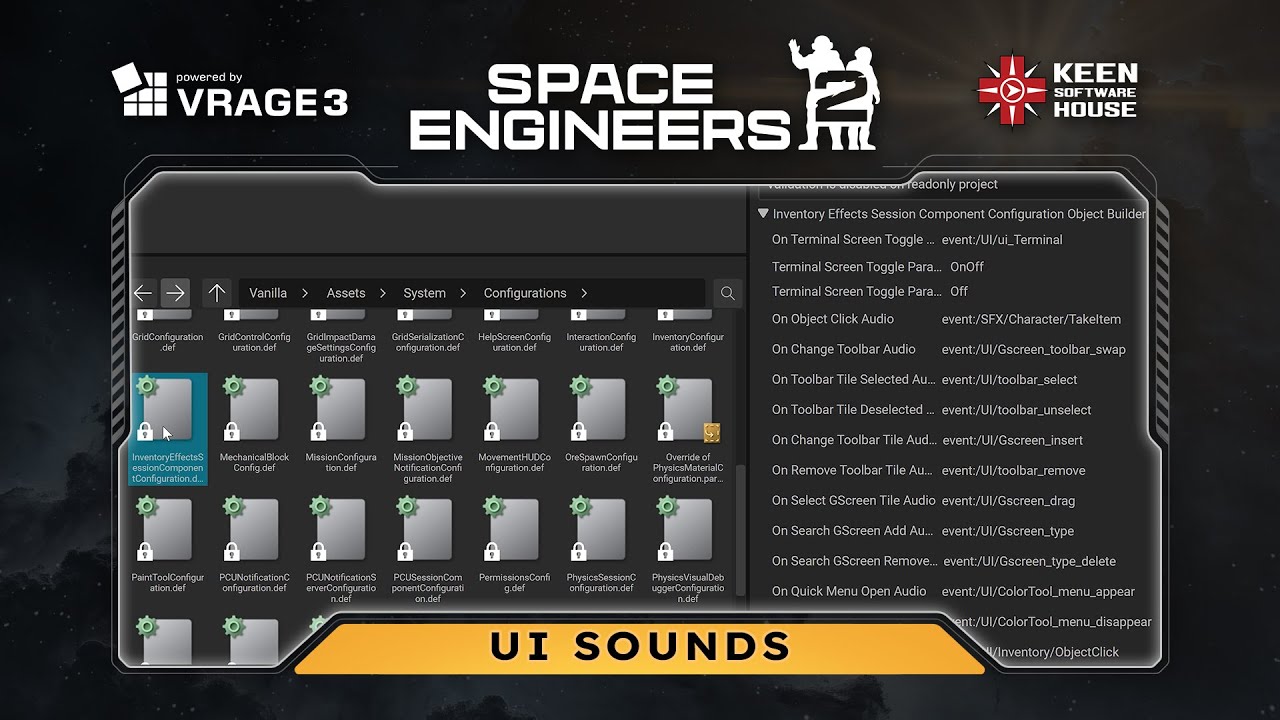Expand chevron after System breadcrumb
Screen dimensions: 1280x720
463,293
